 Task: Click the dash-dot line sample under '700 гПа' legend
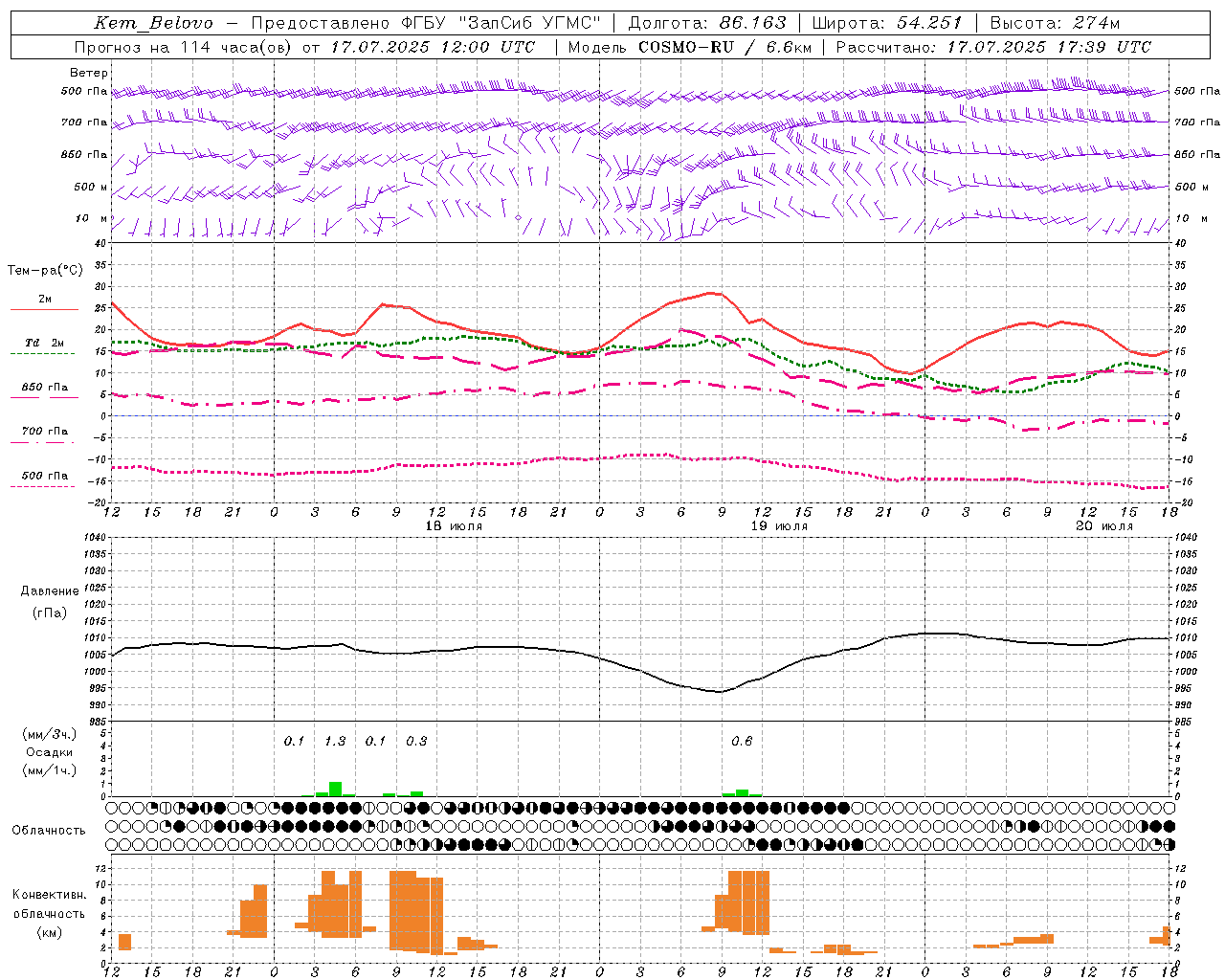42,442
